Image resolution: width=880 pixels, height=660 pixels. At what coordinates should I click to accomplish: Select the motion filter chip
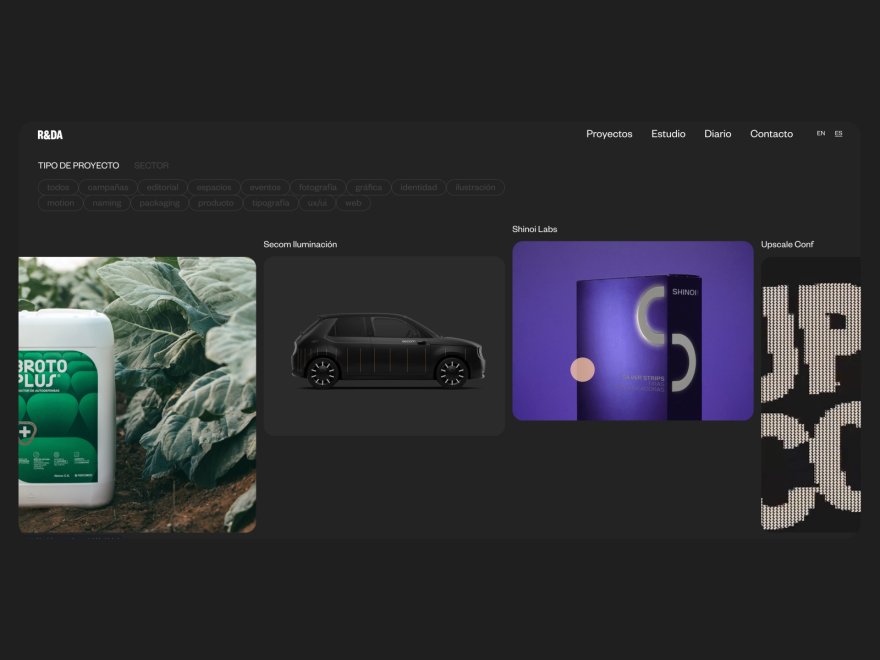tap(61, 203)
